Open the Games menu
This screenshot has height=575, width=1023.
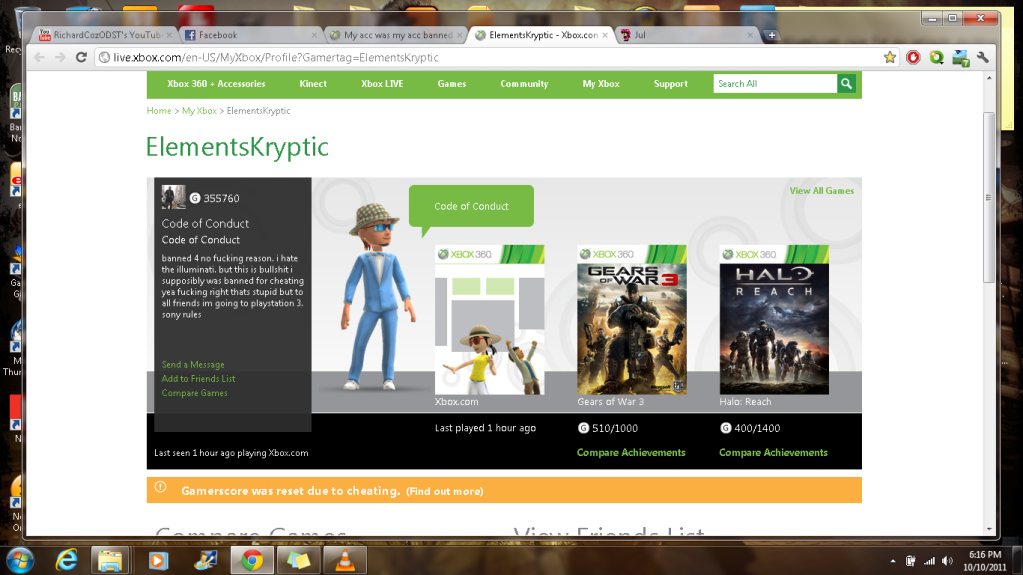(x=451, y=84)
